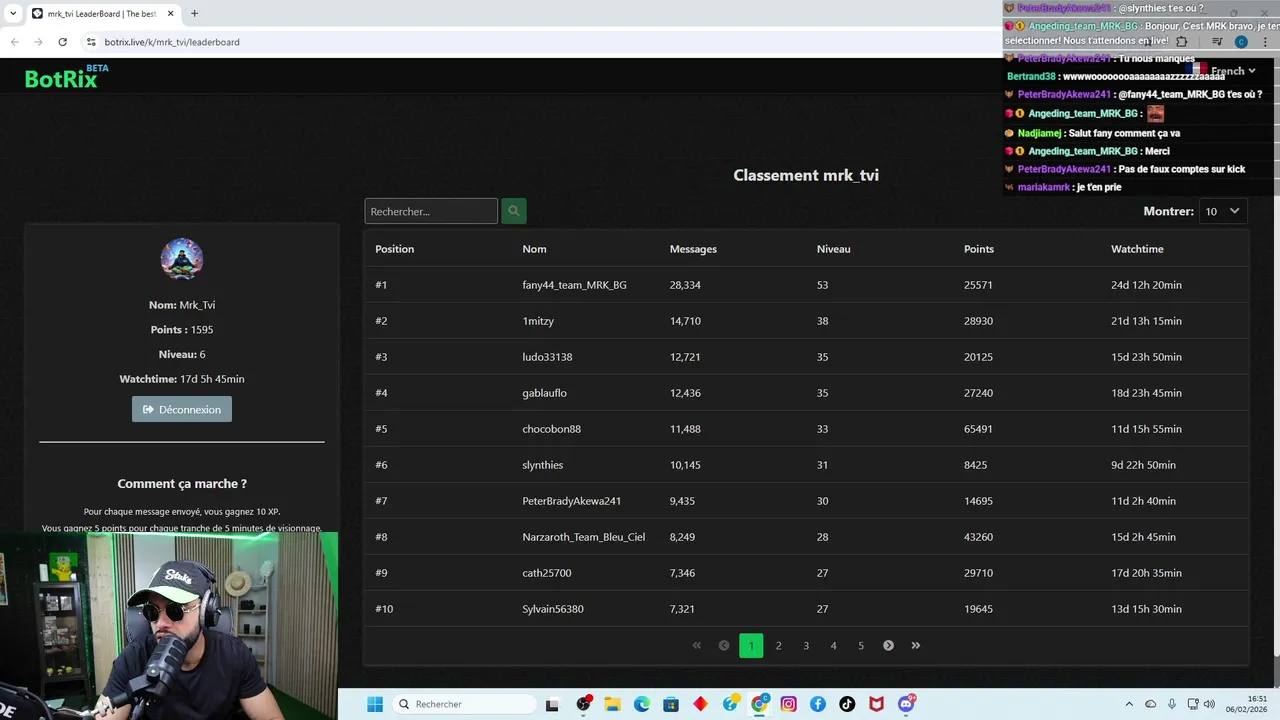
Task: Select the name cath25700
Action: [546, 573]
